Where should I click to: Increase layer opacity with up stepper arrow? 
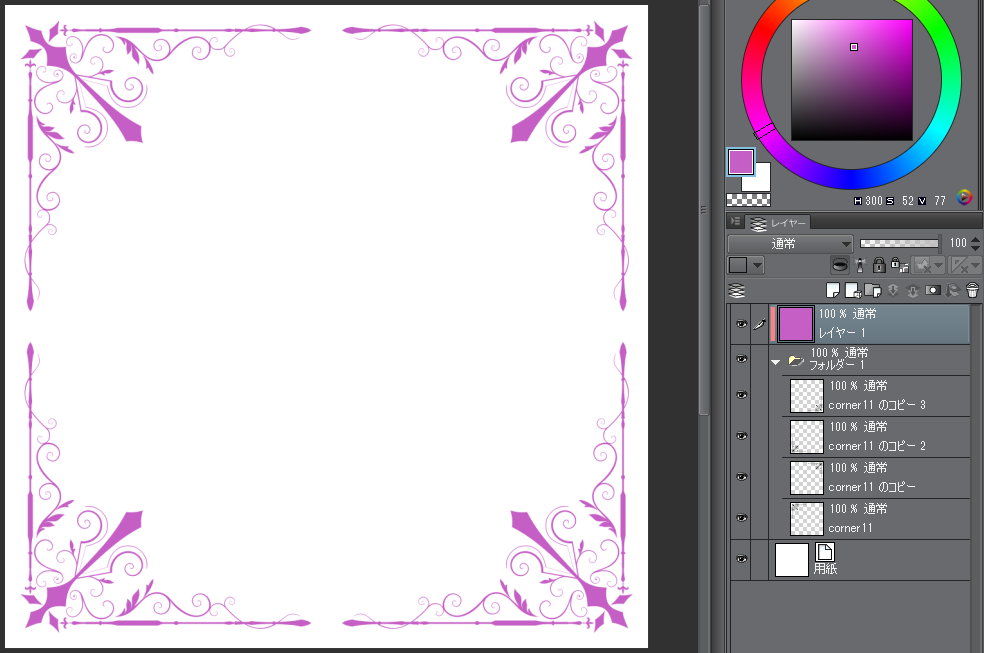[975, 239]
